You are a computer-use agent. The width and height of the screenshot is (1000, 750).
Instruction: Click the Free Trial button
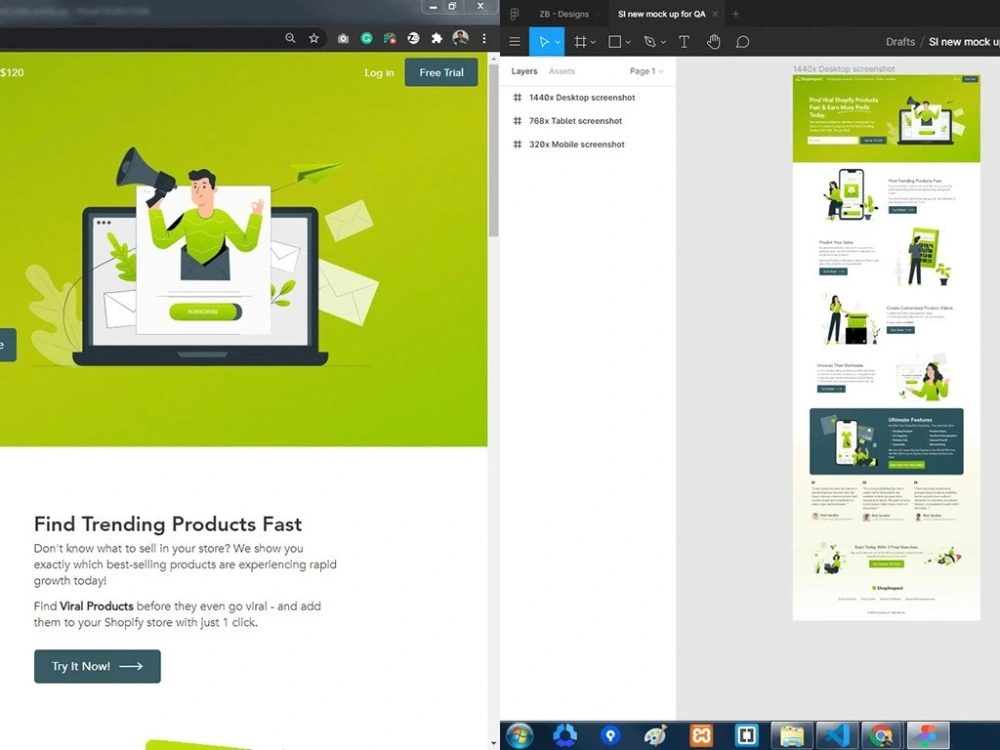(x=441, y=73)
